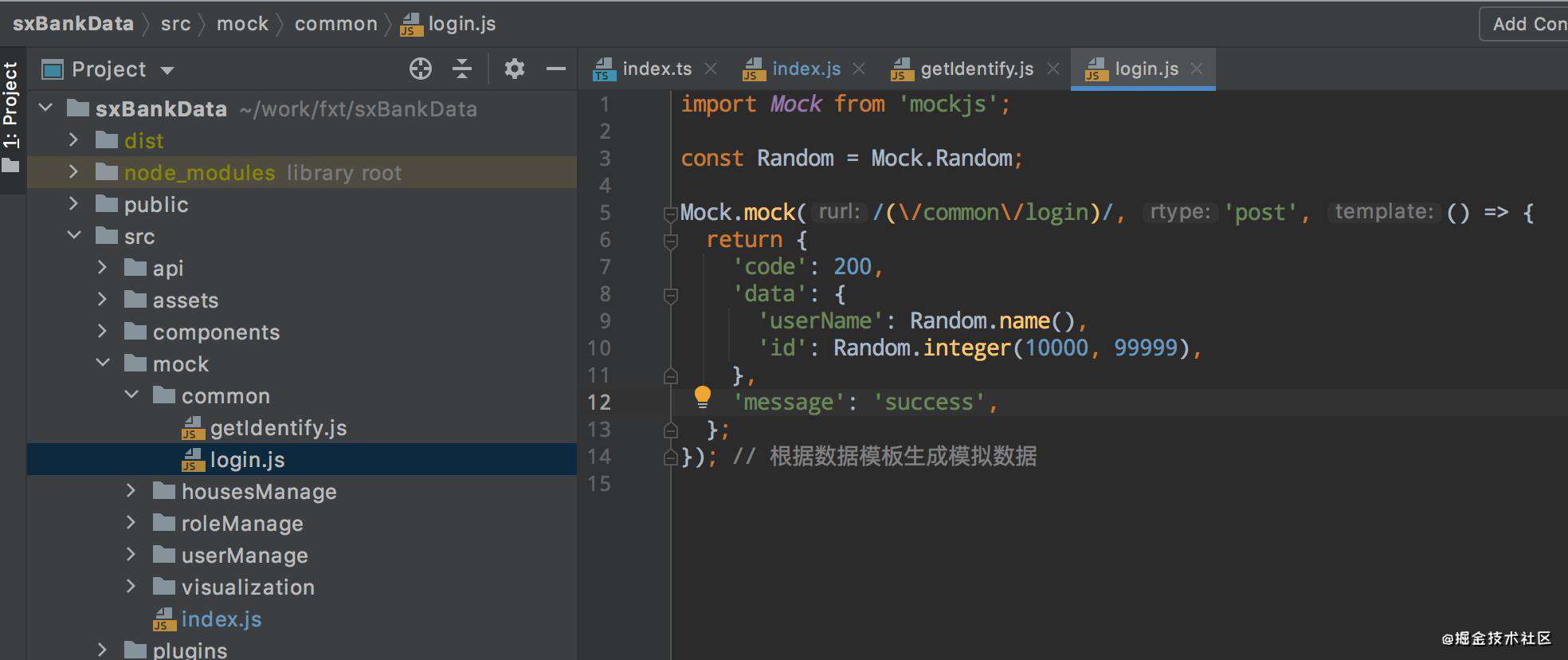Click line number 12 in the gutter
Screen dimensions: 1568x660
pos(599,403)
